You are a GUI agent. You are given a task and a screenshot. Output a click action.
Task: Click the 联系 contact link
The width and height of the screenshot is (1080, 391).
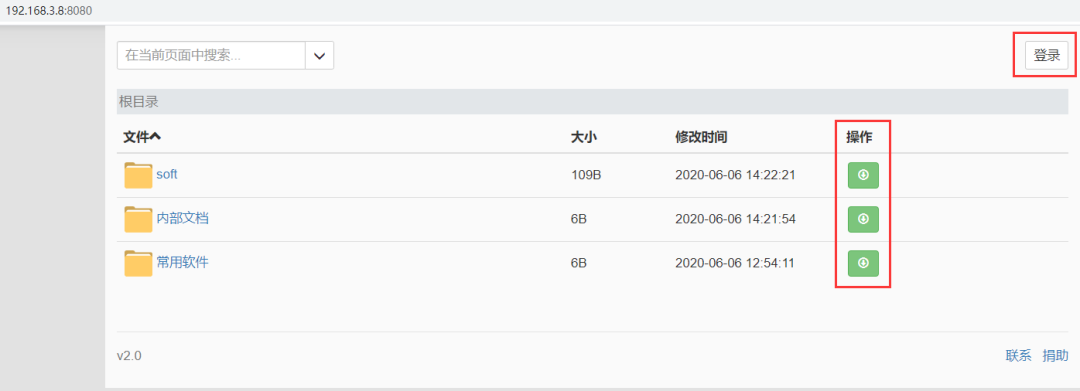(x=1019, y=356)
